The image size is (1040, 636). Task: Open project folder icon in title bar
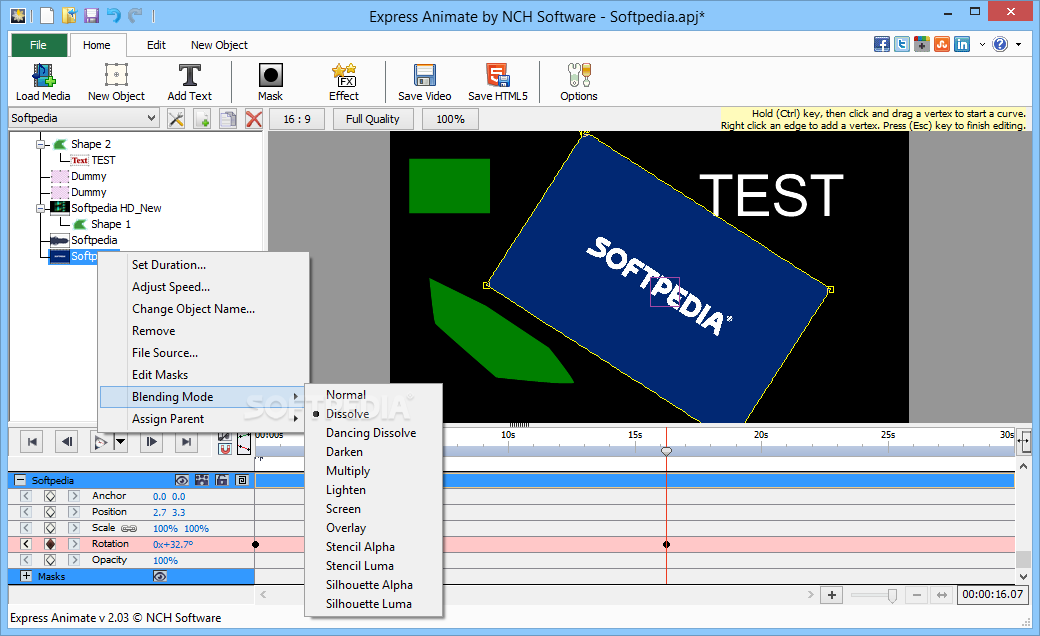(x=69, y=15)
